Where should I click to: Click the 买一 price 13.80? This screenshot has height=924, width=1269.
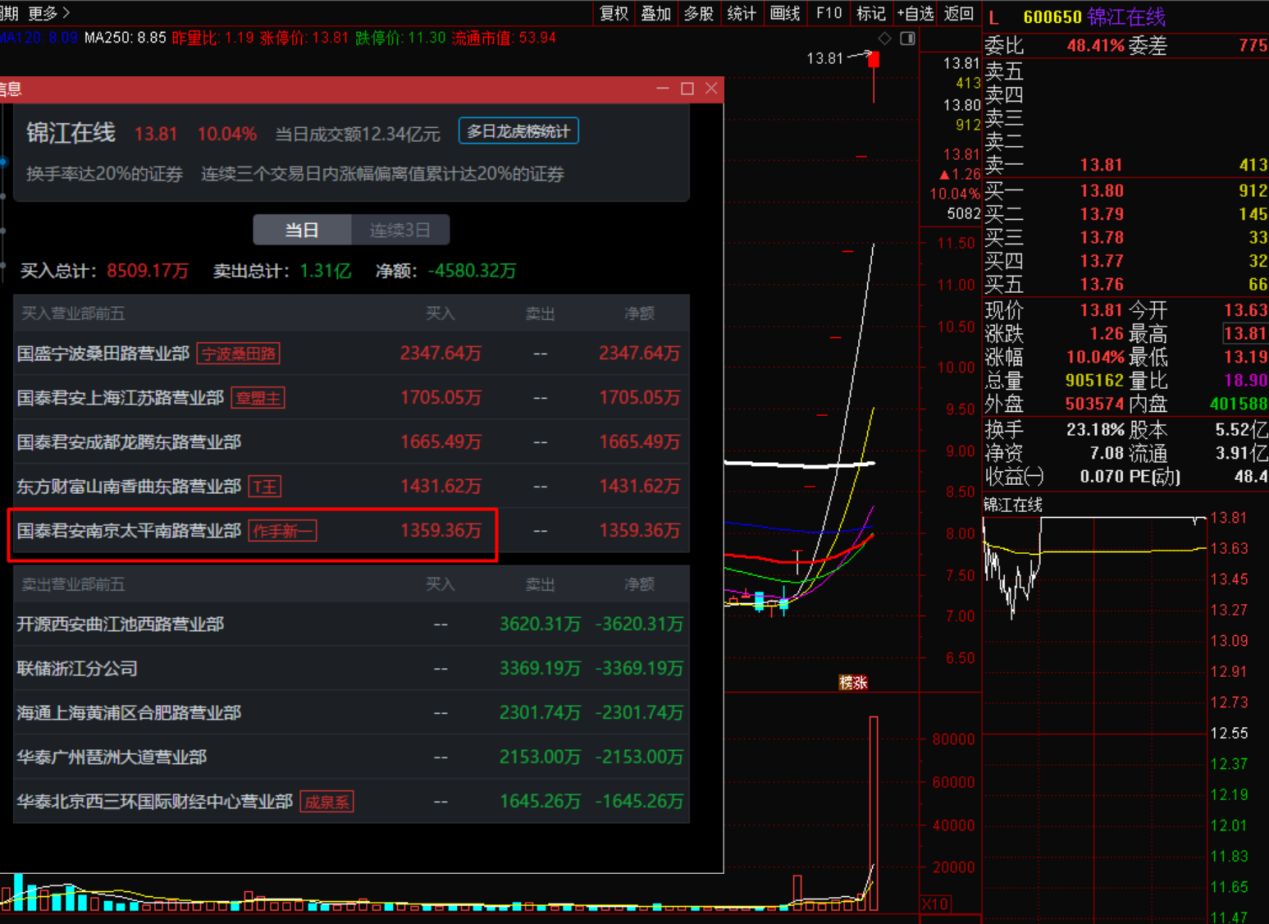coord(1101,191)
